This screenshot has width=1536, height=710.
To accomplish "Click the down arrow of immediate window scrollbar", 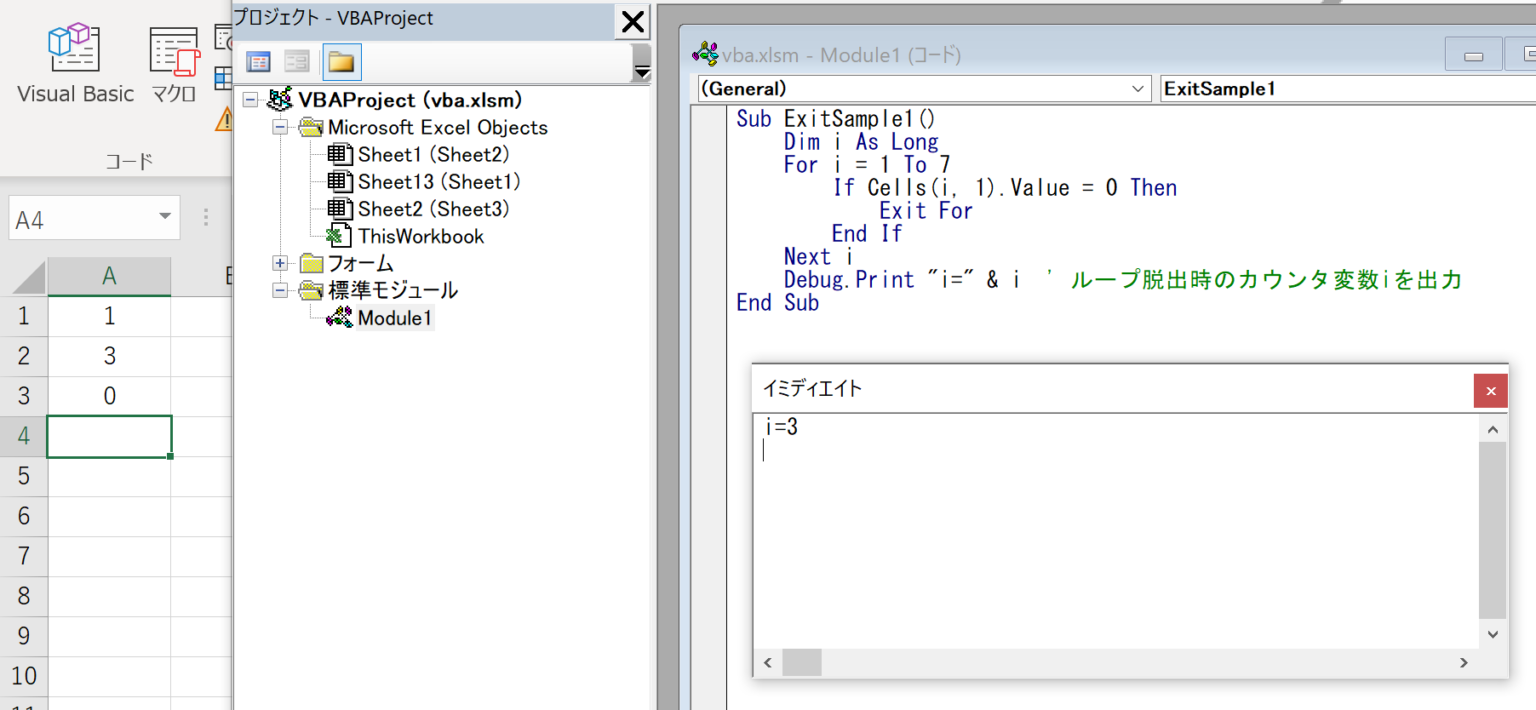I will click(1492, 634).
